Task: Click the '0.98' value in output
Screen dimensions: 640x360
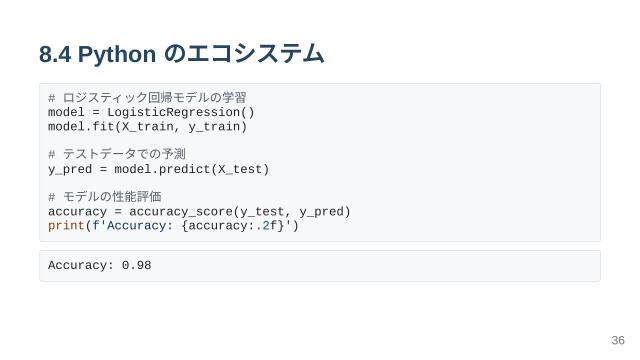Action: pyautogui.click(x=137, y=265)
